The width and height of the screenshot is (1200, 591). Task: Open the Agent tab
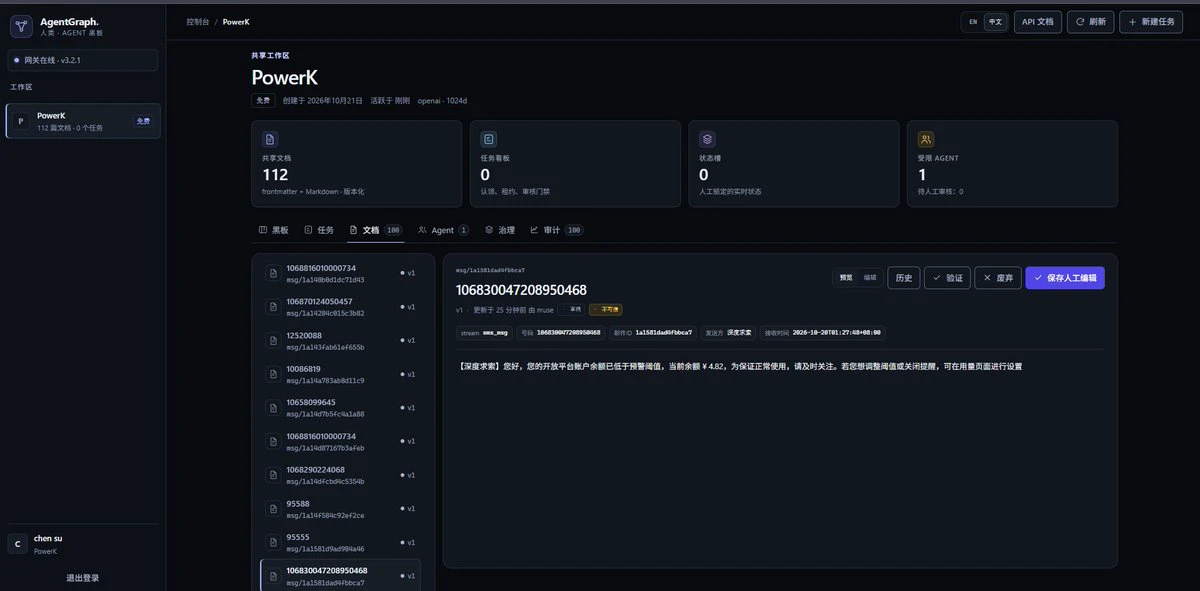click(443, 230)
